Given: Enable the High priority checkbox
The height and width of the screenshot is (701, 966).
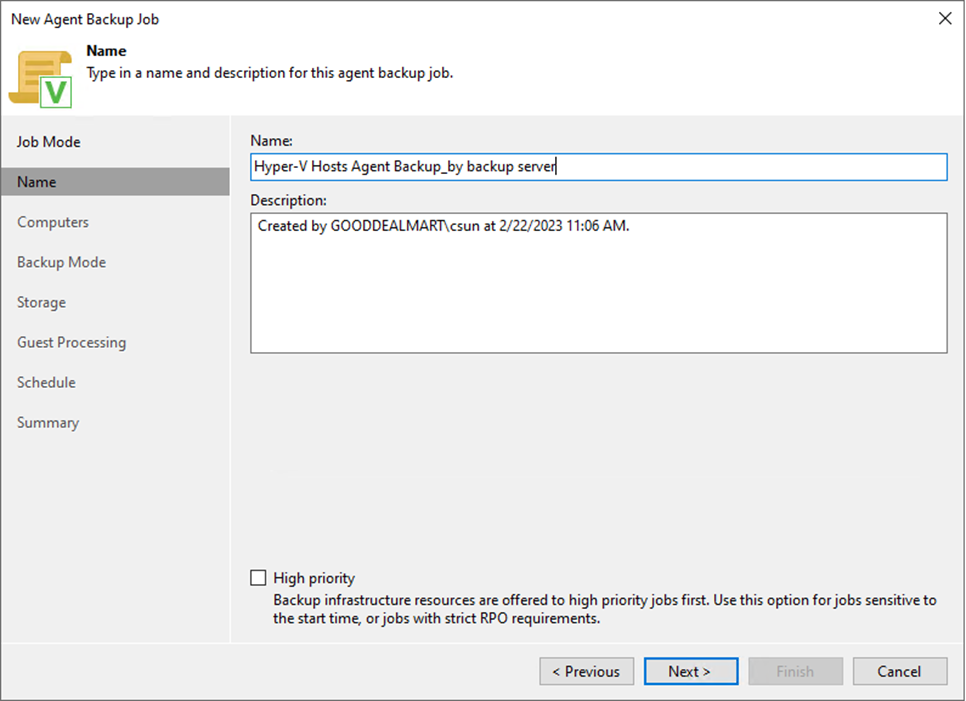Looking at the screenshot, I should click(258, 578).
